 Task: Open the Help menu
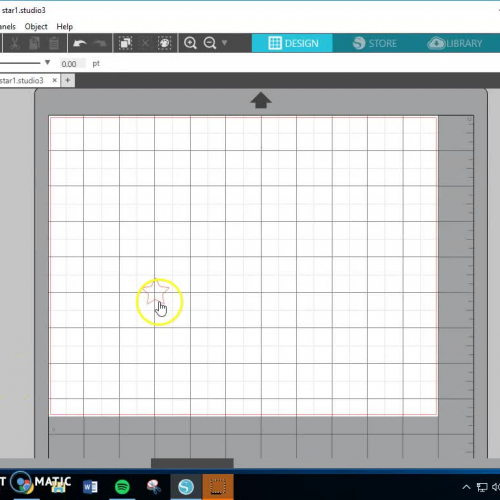click(65, 26)
